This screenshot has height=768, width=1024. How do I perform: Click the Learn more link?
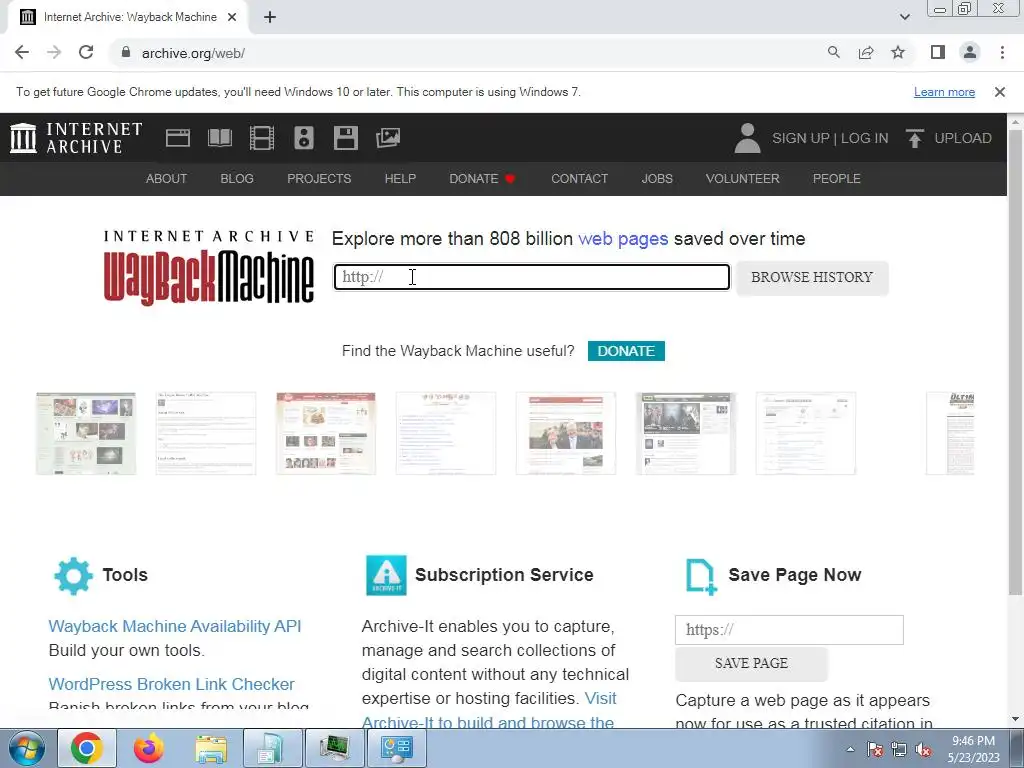944,92
